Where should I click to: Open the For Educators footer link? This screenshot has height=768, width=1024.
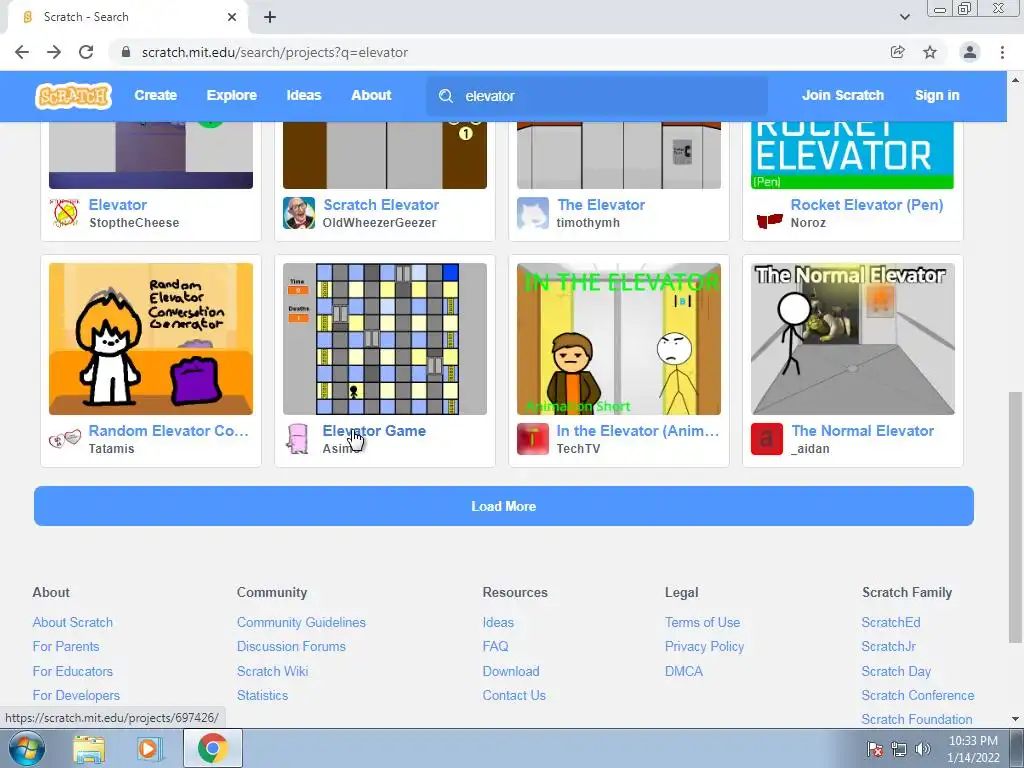(x=72, y=671)
